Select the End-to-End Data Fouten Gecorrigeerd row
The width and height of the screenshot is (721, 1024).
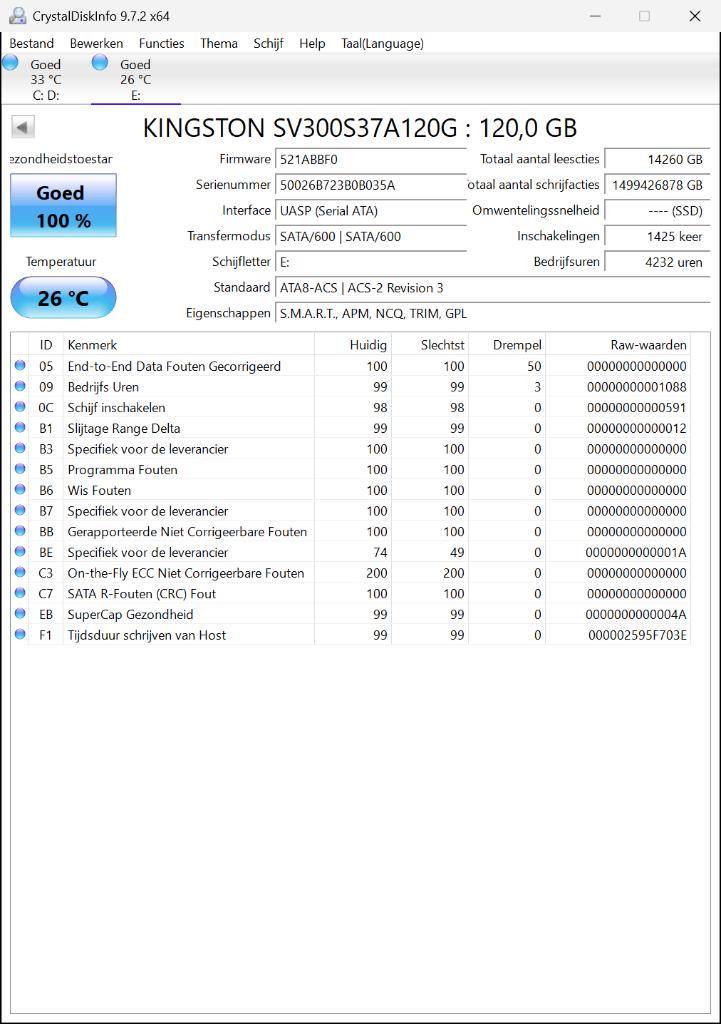(351, 366)
